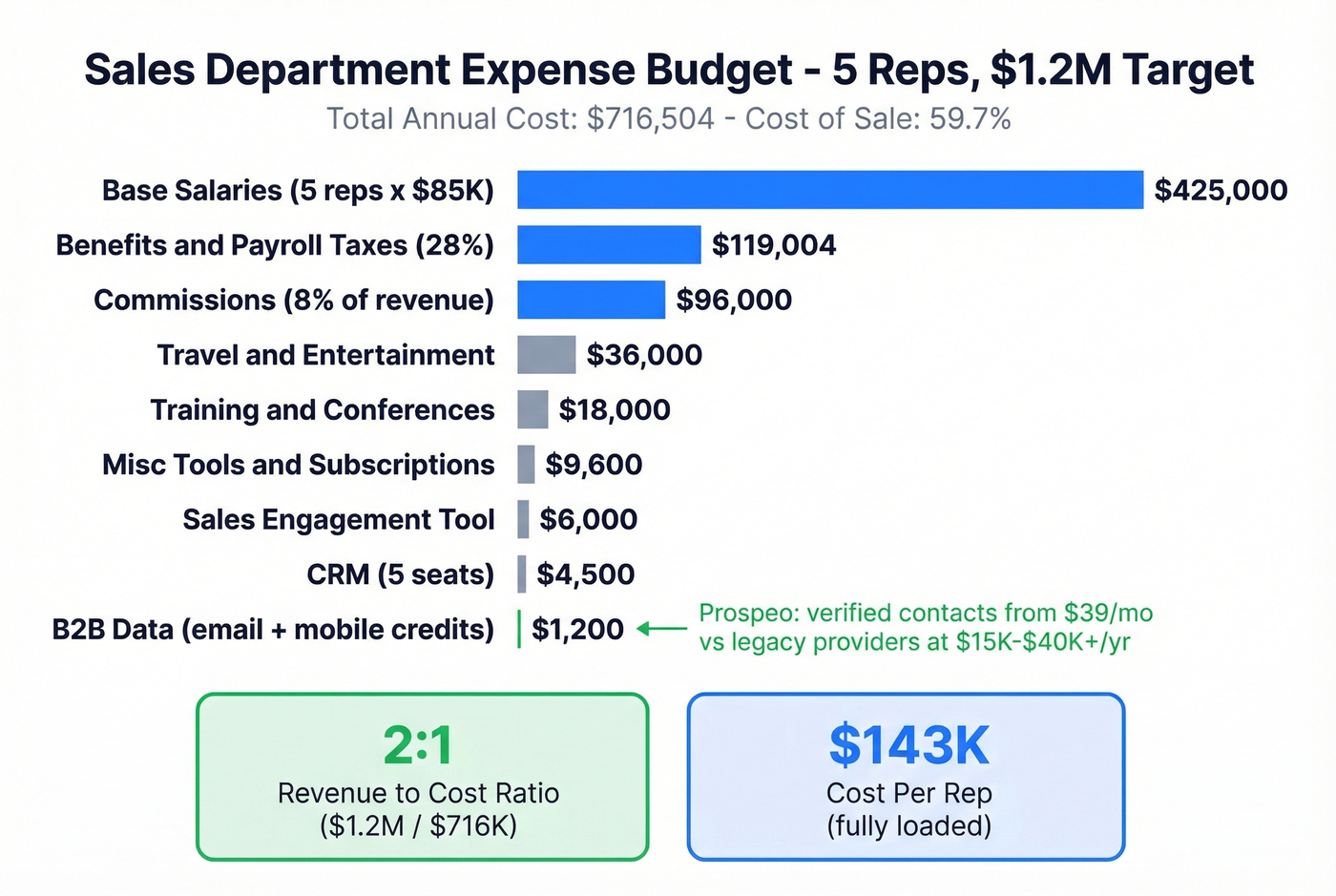Click the chart title text

pos(668,69)
